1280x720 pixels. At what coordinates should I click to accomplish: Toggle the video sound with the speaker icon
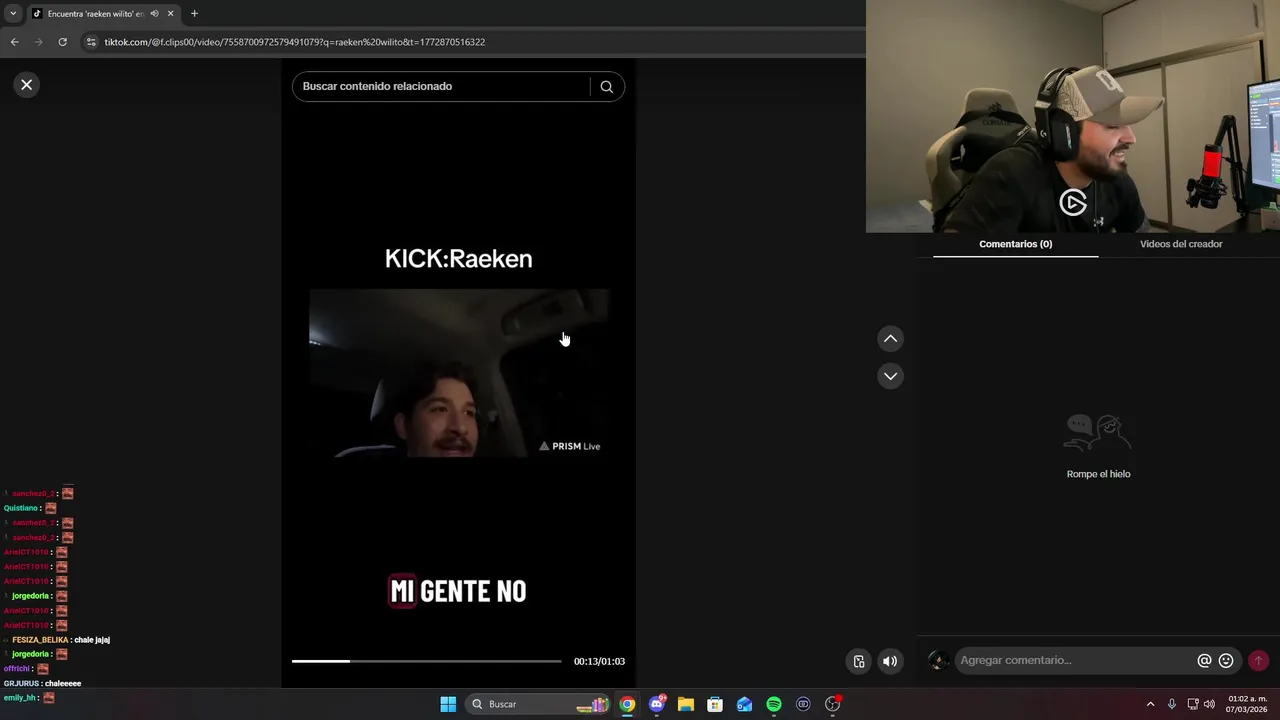(890, 661)
